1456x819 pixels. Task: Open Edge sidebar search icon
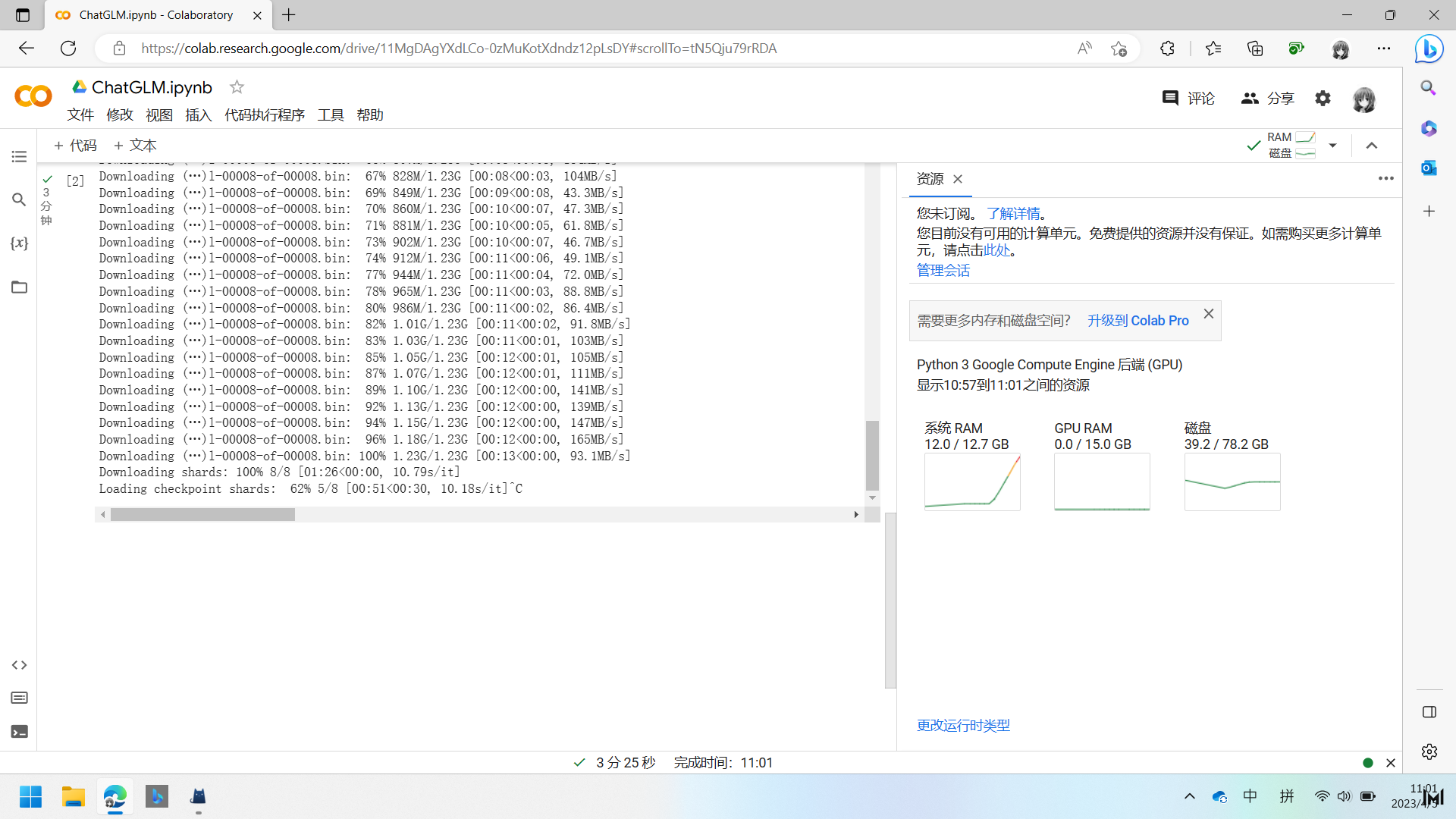pyautogui.click(x=1429, y=88)
